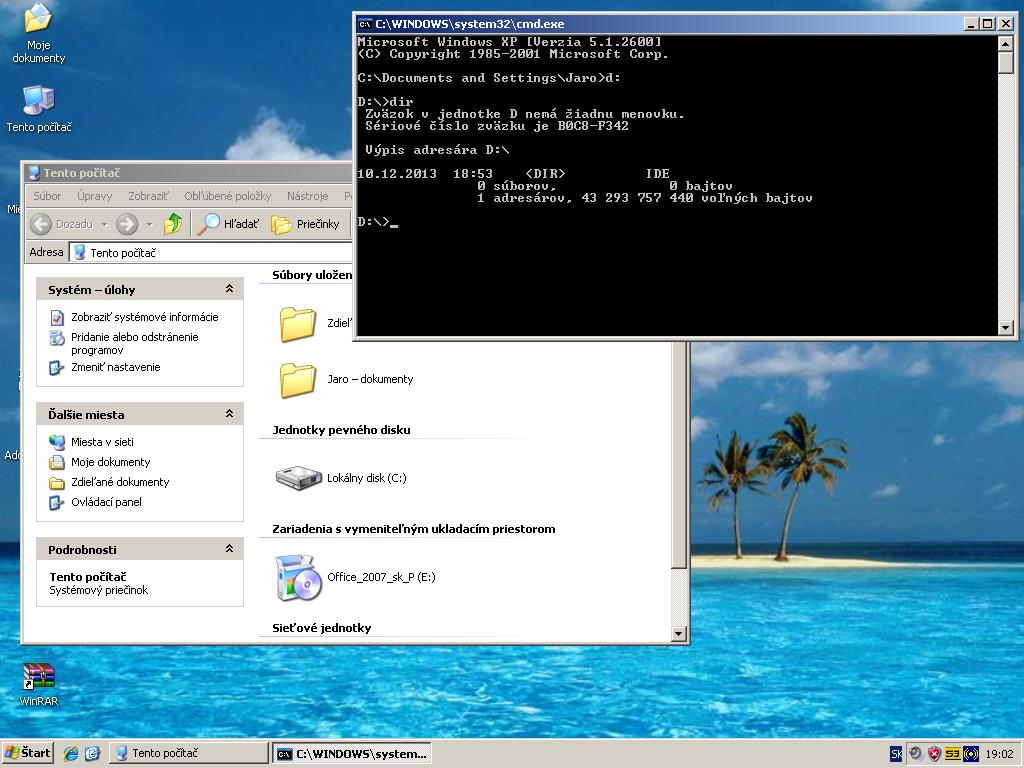Open Tento počítač desktop icon
Image resolution: width=1024 pixels, height=768 pixels.
(x=39, y=101)
